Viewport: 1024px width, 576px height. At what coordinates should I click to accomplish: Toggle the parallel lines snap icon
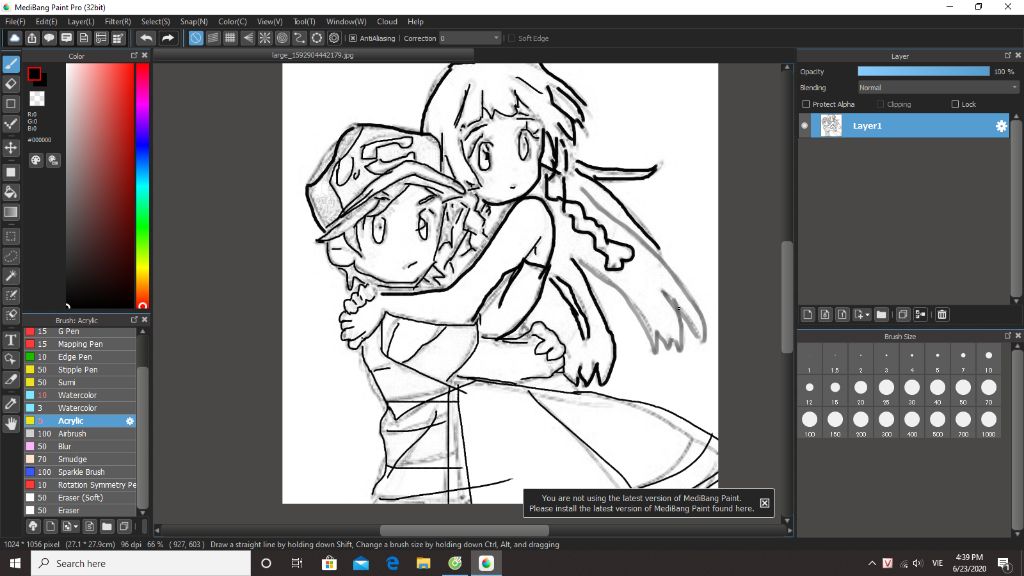[x=213, y=38]
